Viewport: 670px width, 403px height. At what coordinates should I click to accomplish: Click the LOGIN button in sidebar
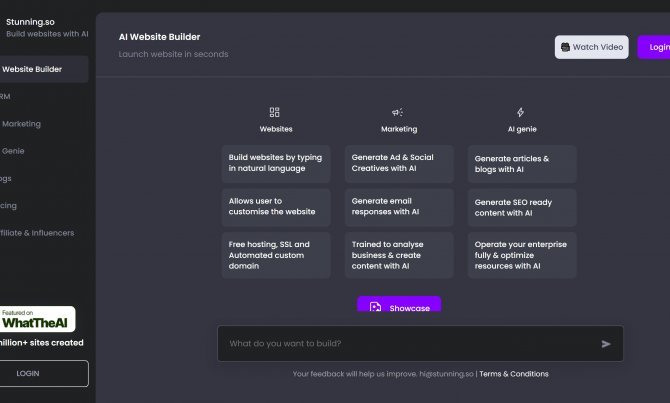[x=44, y=374]
